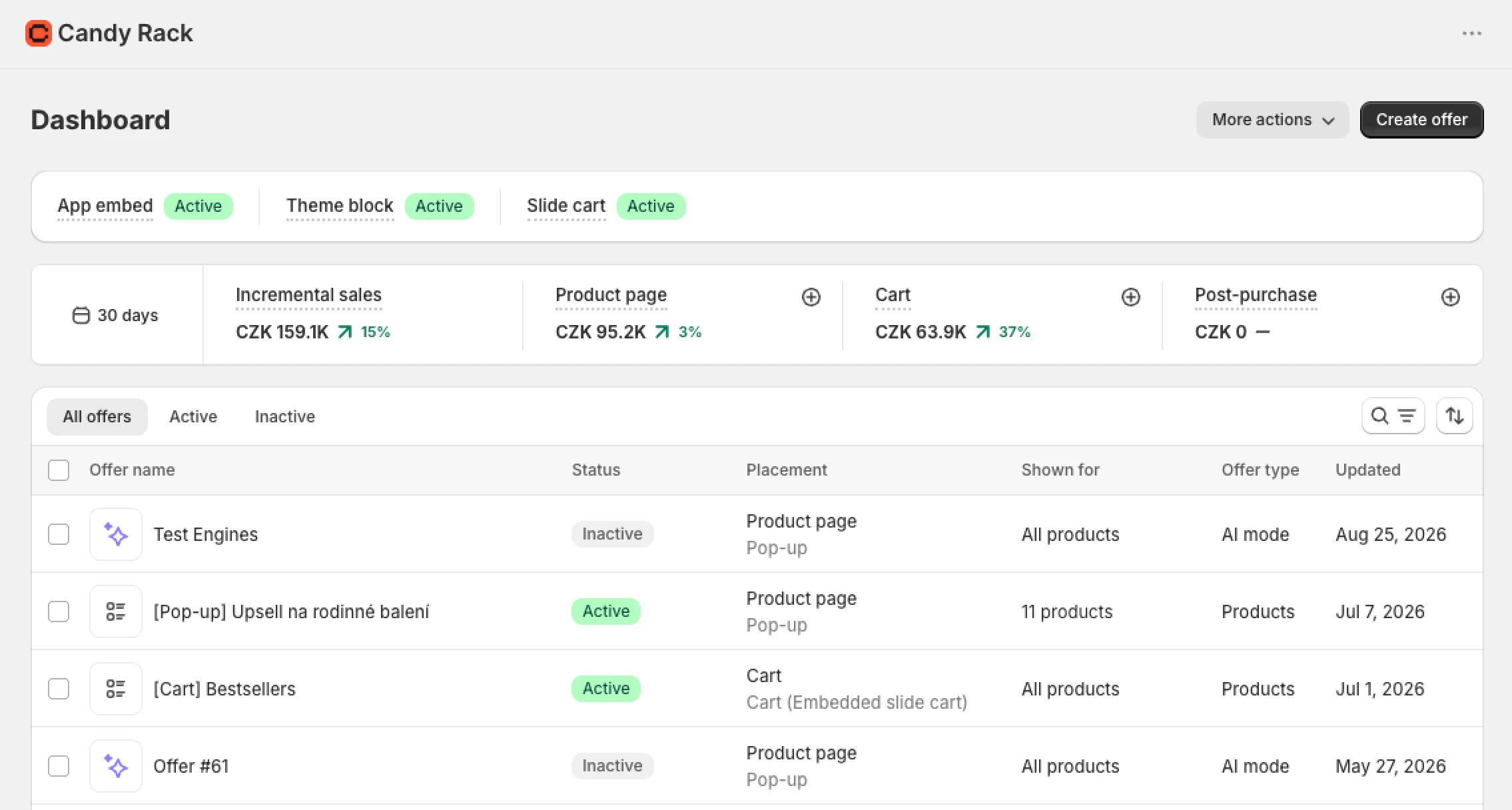
Task: Click the Cart 37% trend arrow
Action: [x=983, y=332]
